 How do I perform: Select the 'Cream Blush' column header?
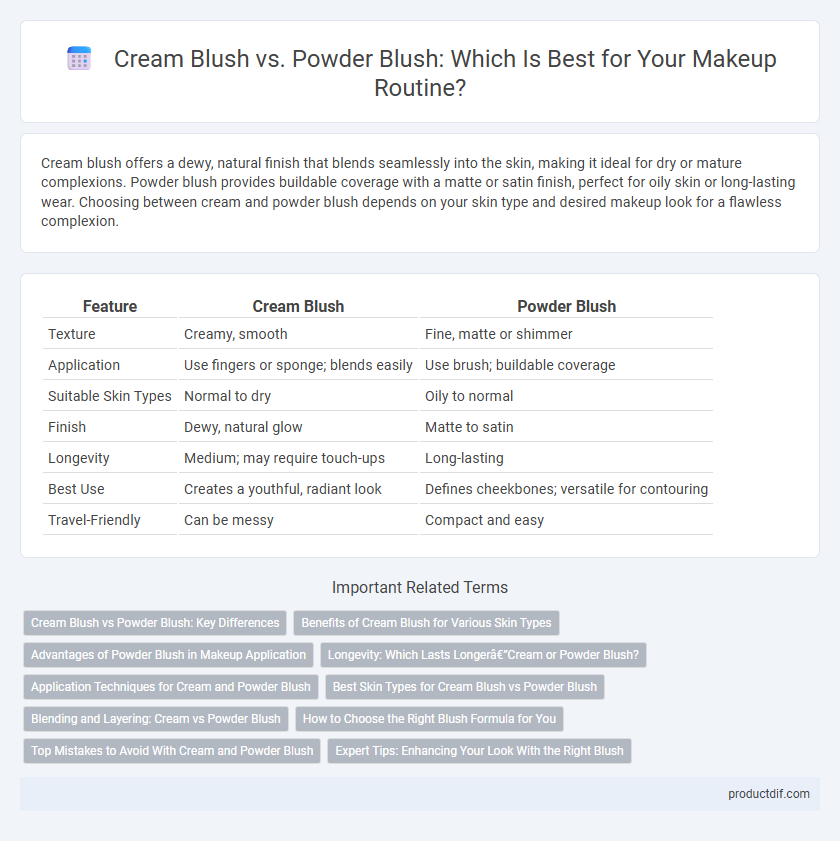point(298,306)
